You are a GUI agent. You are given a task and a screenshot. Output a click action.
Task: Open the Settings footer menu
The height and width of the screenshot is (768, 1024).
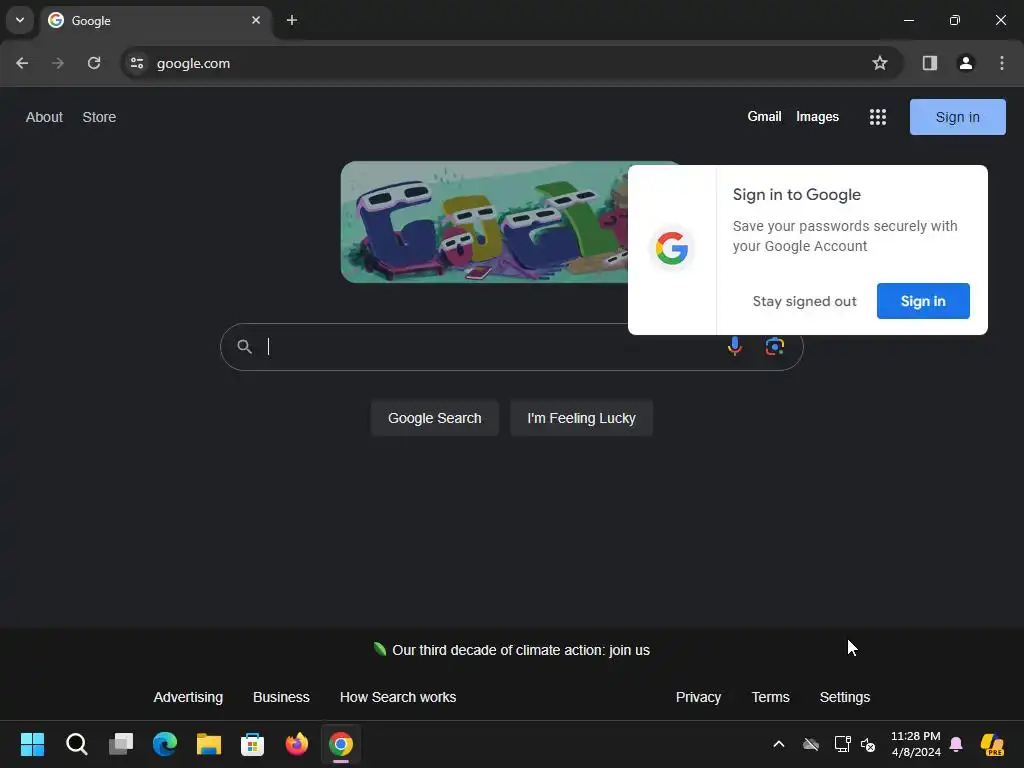844,697
